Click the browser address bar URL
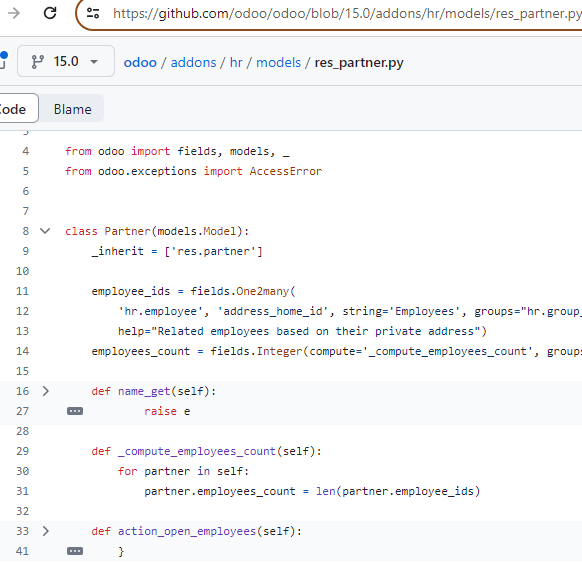 click(x=347, y=14)
